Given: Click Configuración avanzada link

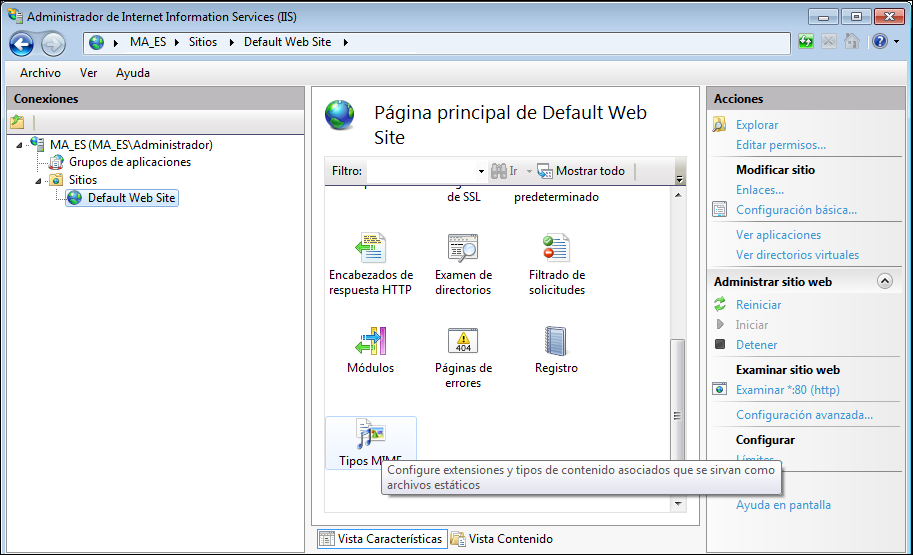Looking at the screenshot, I should [x=804, y=415].
